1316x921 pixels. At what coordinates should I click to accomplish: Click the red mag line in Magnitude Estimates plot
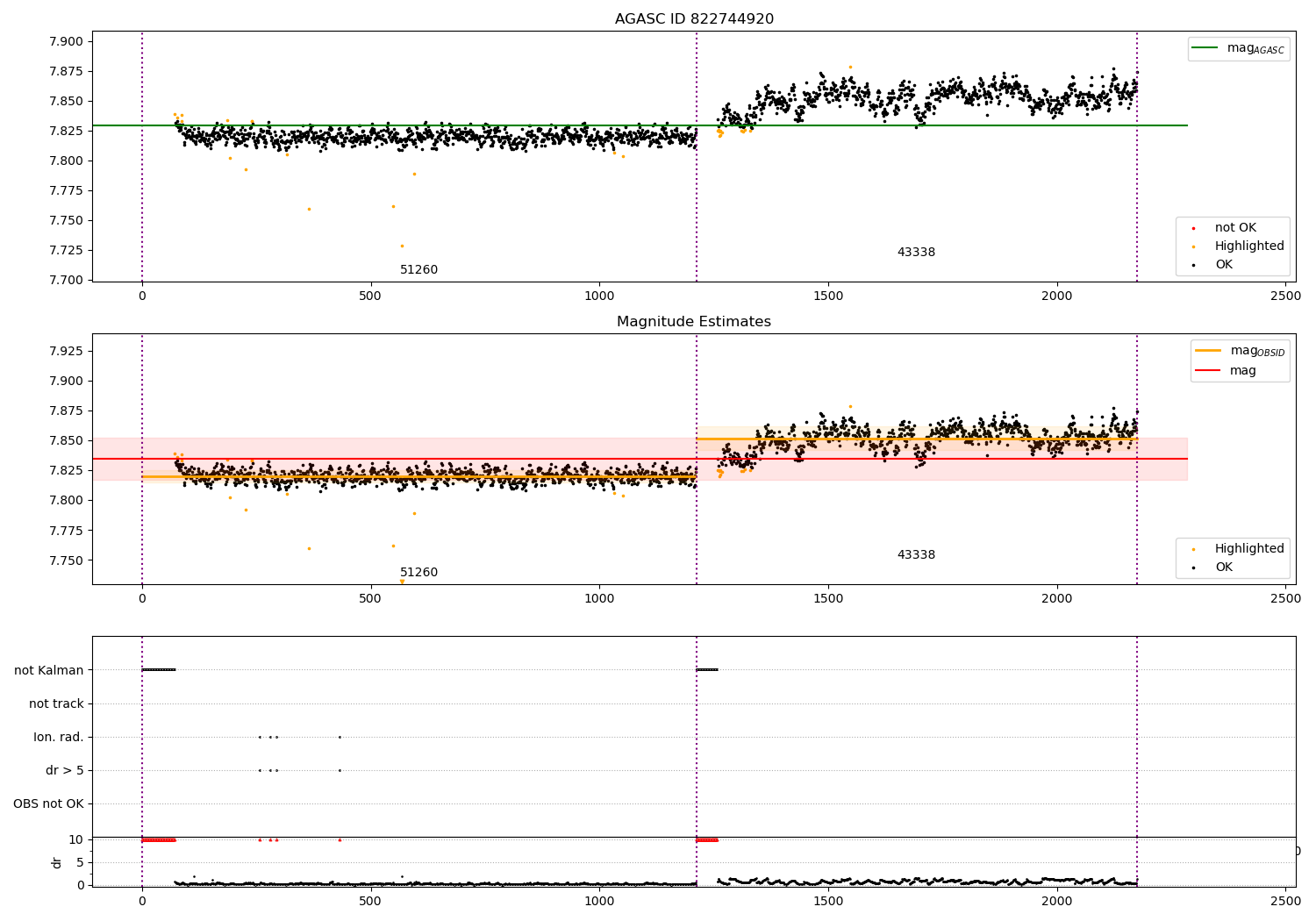(640, 459)
